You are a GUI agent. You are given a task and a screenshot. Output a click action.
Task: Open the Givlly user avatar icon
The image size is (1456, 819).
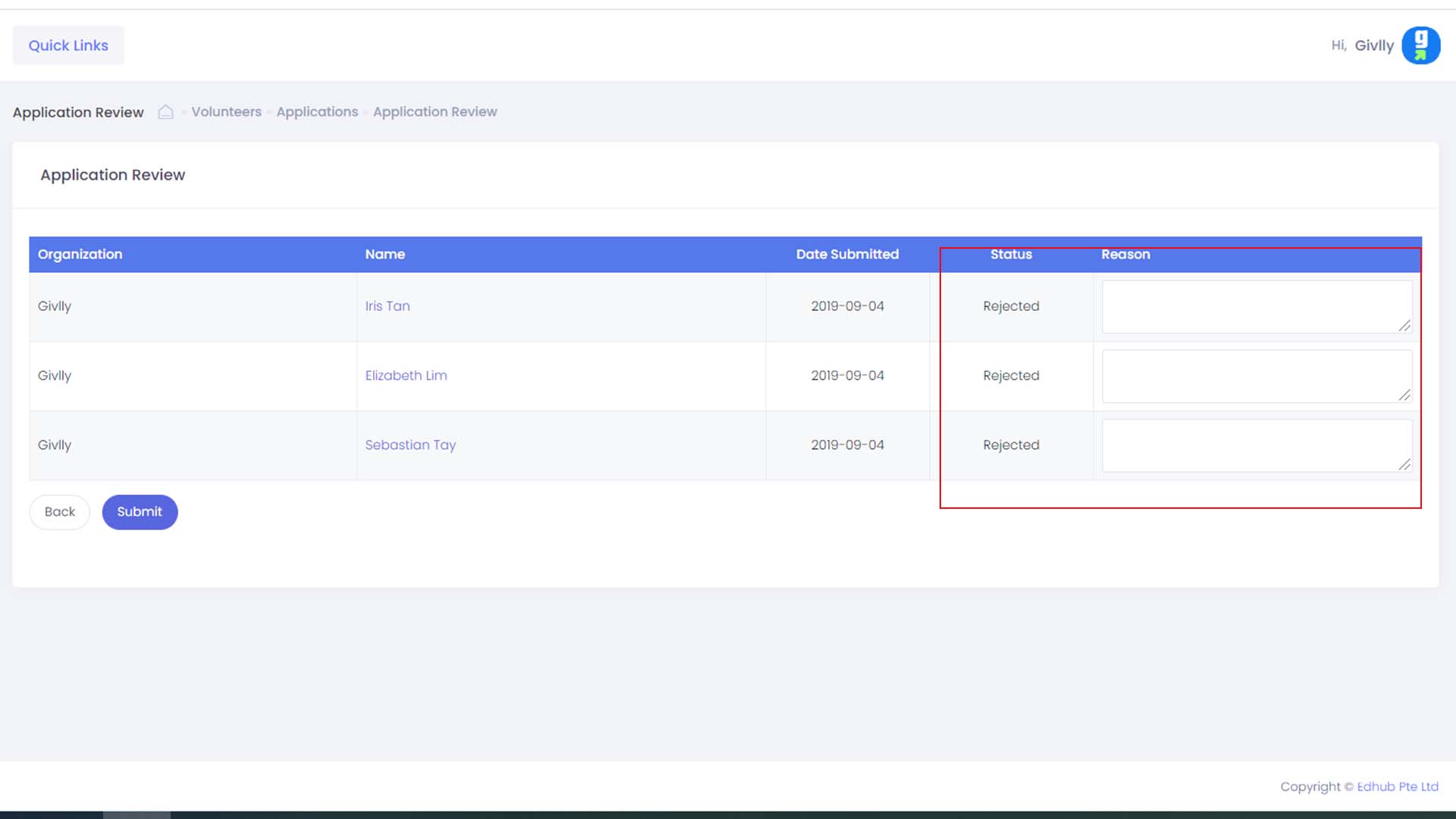pyautogui.click(x=1420, y=45)
